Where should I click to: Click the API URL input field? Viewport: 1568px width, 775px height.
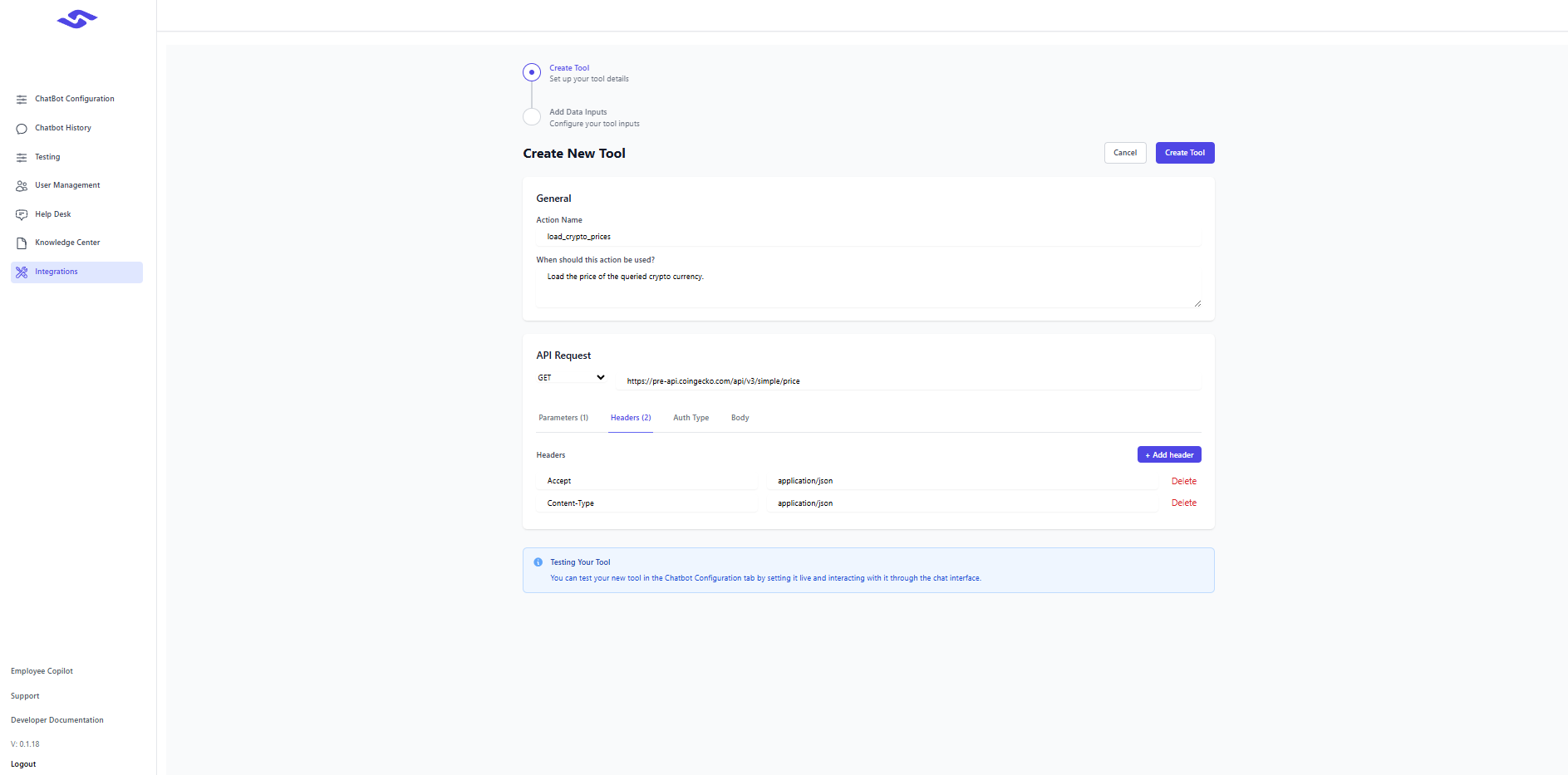tap(908, 381)
